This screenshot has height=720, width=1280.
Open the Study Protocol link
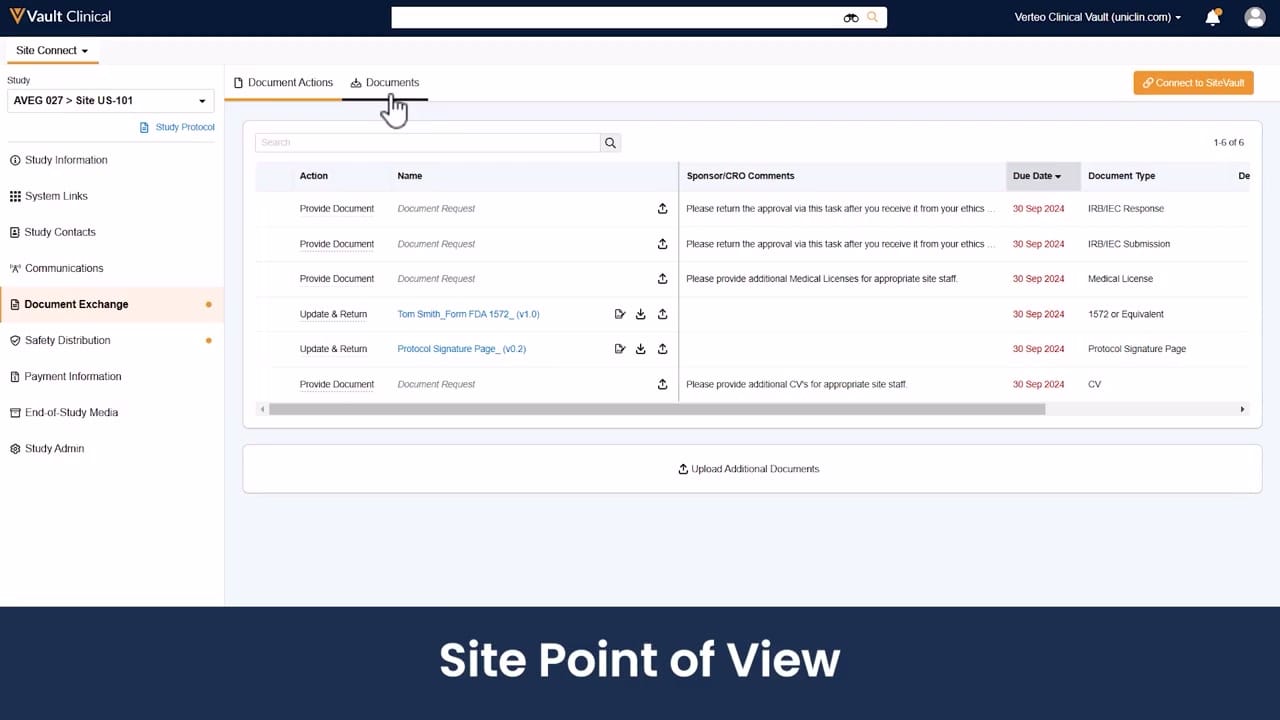(185, 127)
